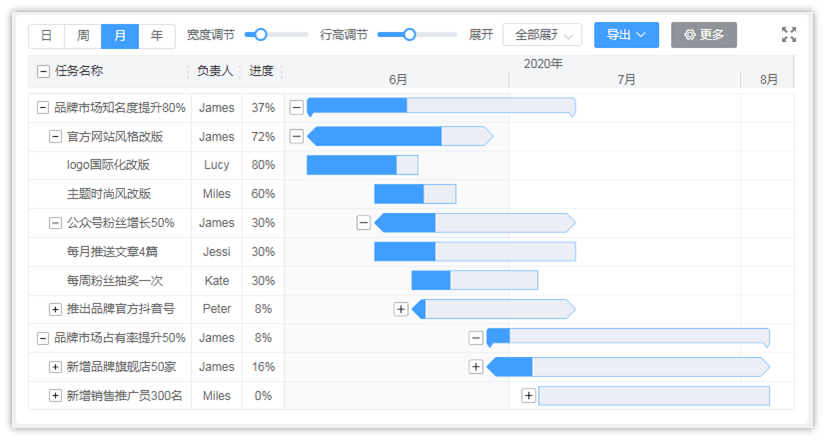Select the 每周粉丝抽奖一次 task row
Image resolution: width=825 pixels, height=440 pixels.
point(114,281)
